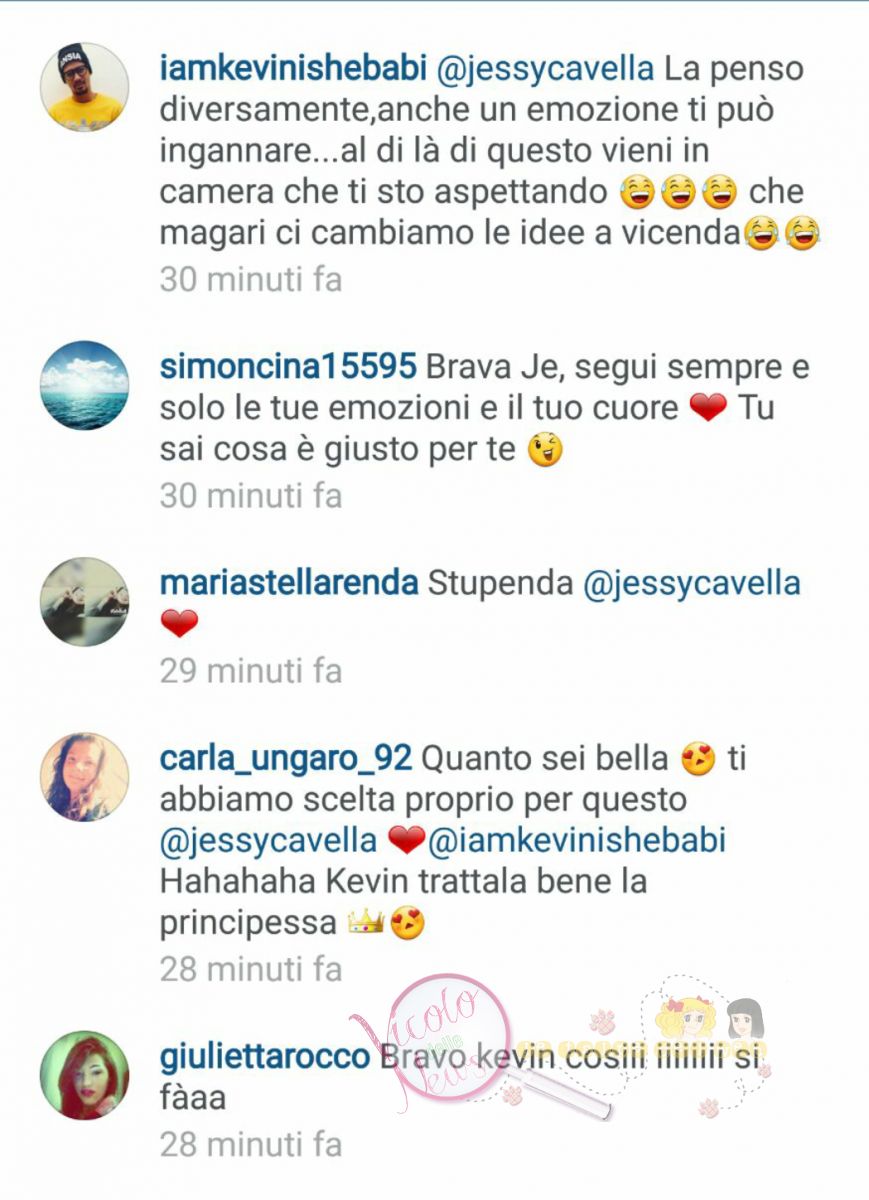Open @jessycavella mention after Stupenda
The width and height of the screenshot is (869, 1200).
[692, 584]
